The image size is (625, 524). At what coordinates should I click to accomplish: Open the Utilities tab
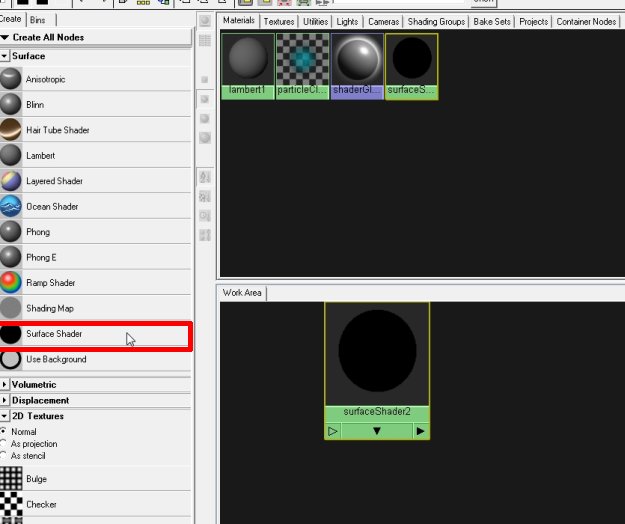315,22
